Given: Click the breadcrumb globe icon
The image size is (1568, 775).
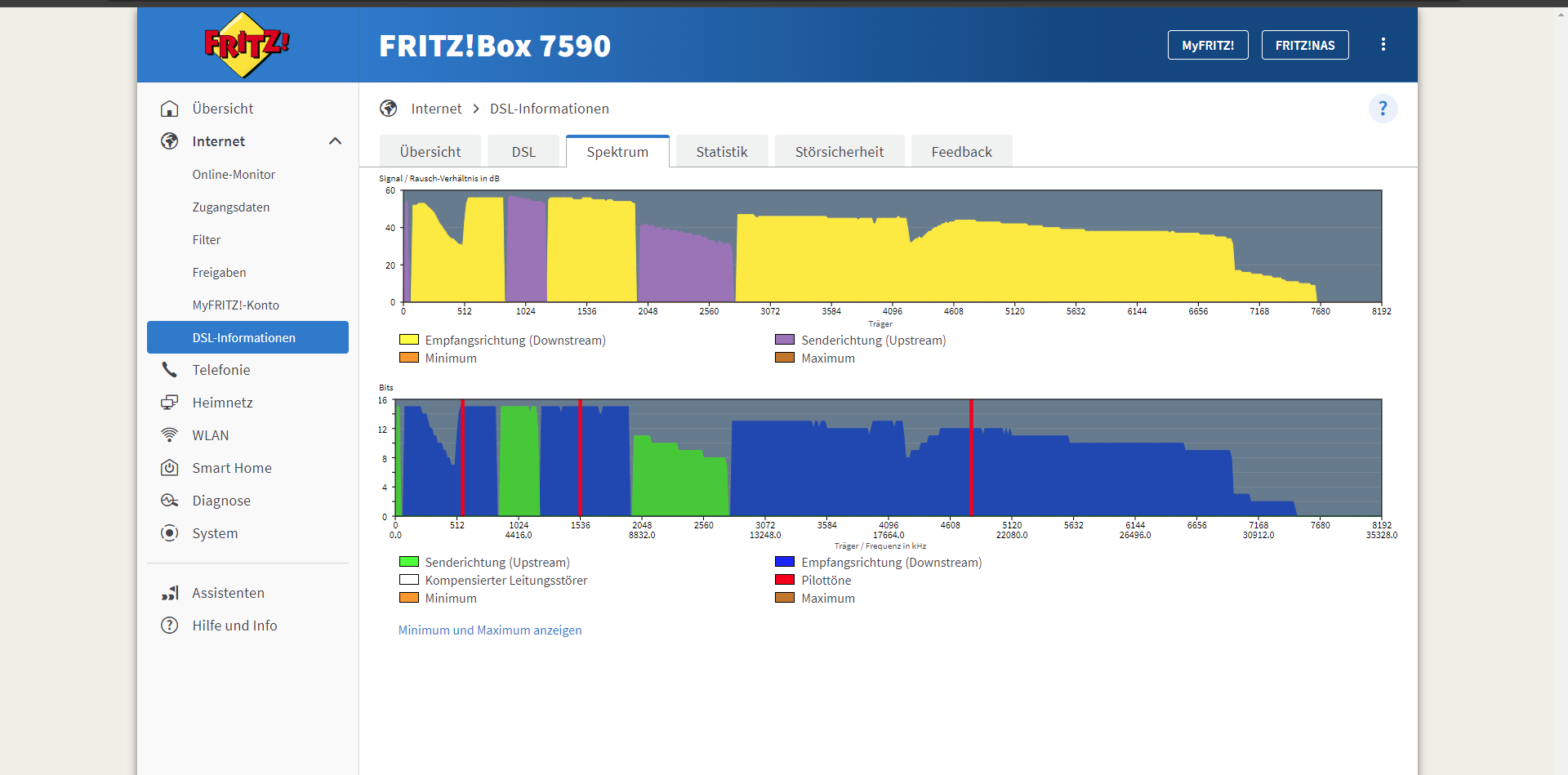Looking at the screenshot, I should pos(389,109).
